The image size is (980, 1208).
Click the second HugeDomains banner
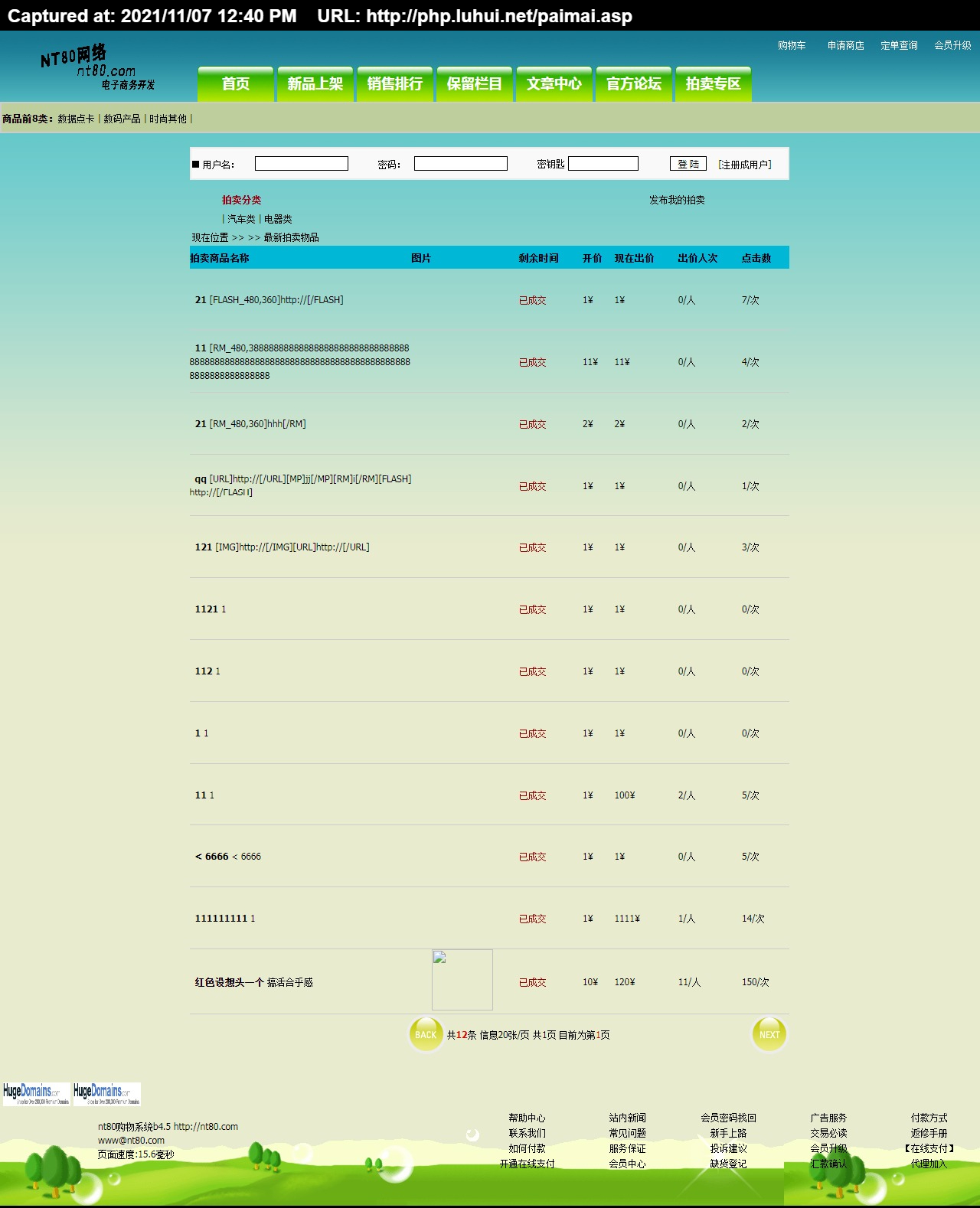[106, 1094]
